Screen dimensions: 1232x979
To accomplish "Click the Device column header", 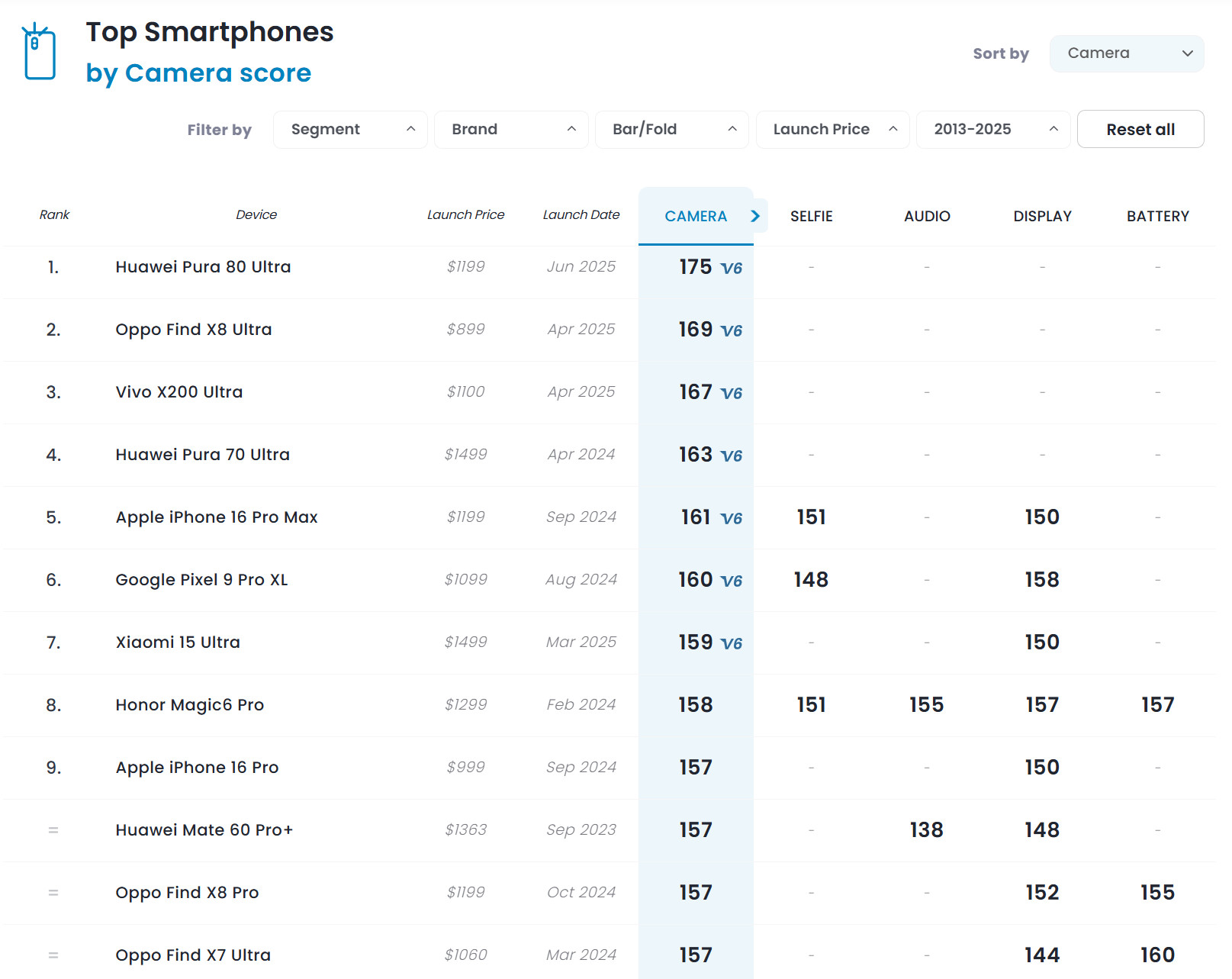I will [256, 215].
